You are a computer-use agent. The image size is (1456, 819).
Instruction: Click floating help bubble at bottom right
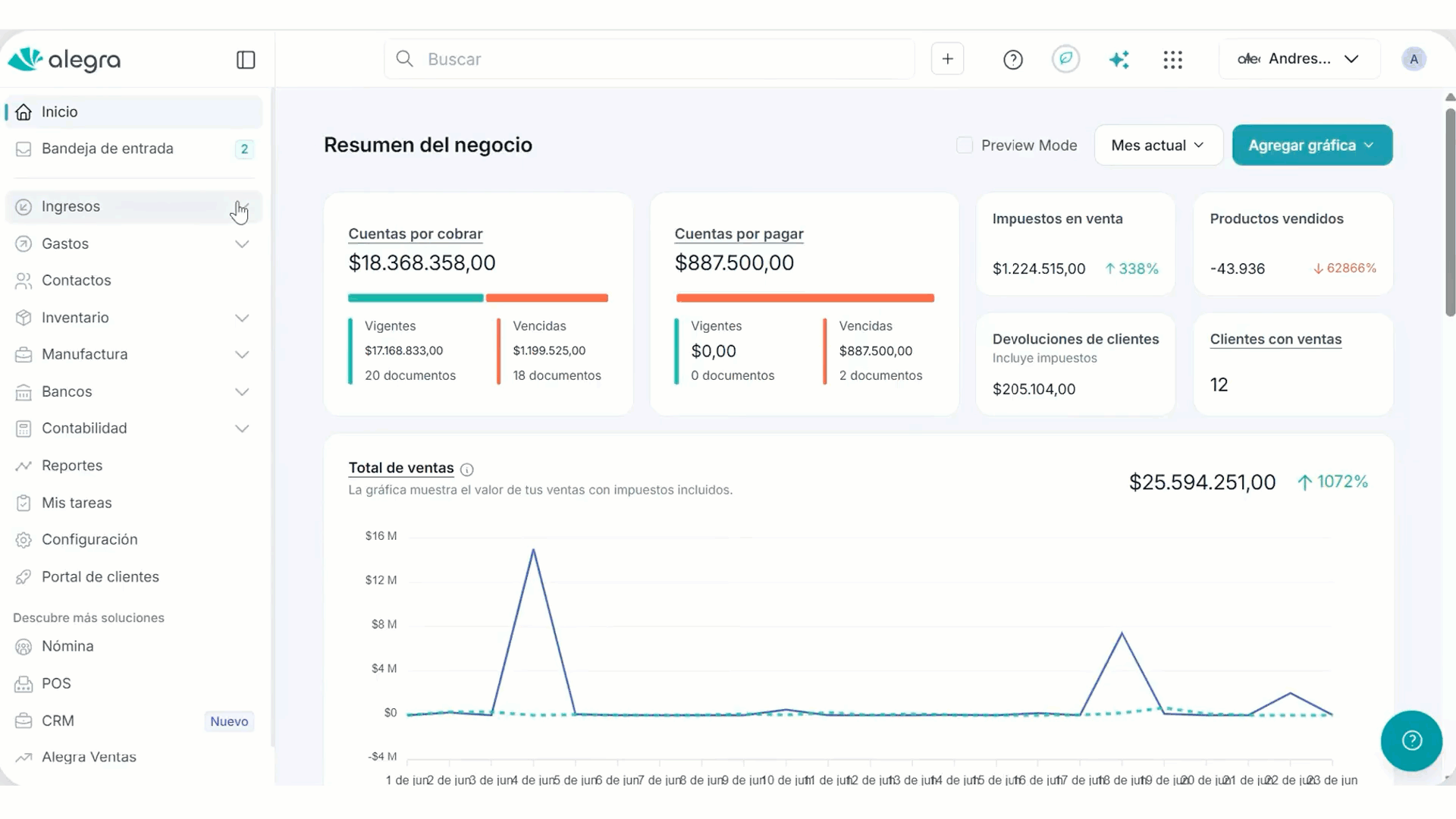pos(1411,741)
